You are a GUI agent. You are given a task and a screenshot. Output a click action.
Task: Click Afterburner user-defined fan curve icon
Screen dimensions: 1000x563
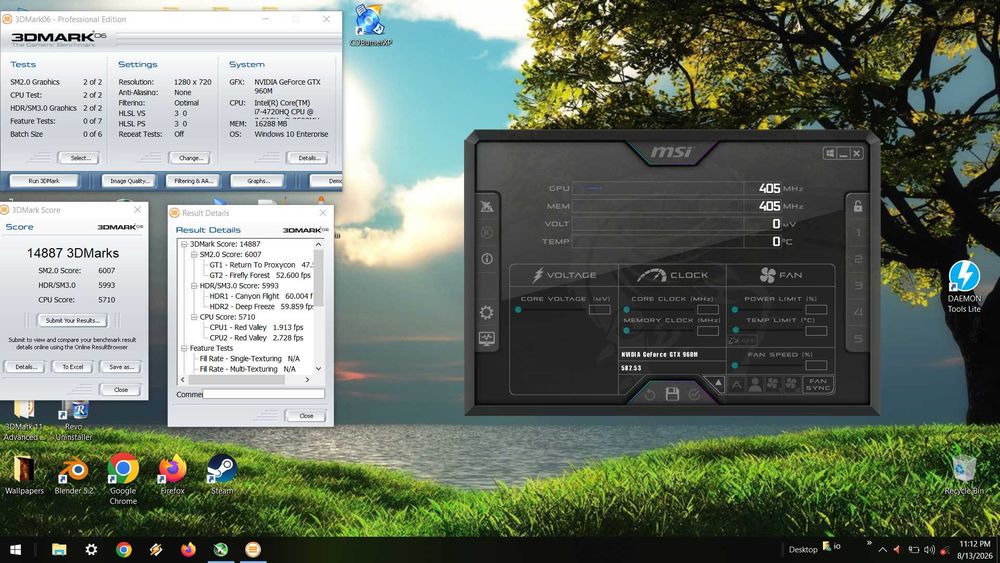[x=755, y=384]
